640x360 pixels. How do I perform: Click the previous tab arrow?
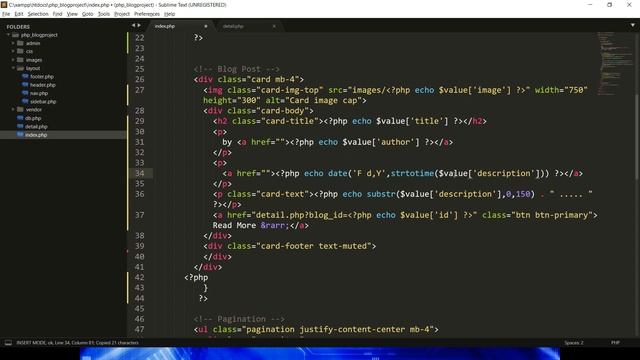pos(133,25)
